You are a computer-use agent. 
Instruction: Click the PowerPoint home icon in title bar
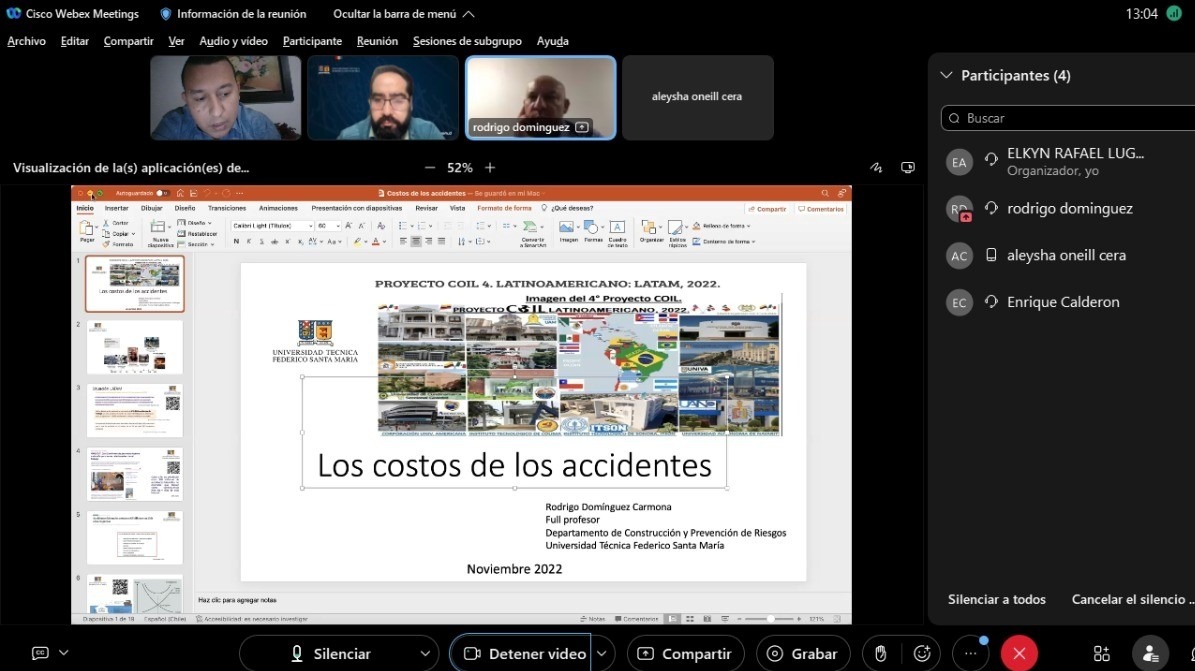point(180,194)
